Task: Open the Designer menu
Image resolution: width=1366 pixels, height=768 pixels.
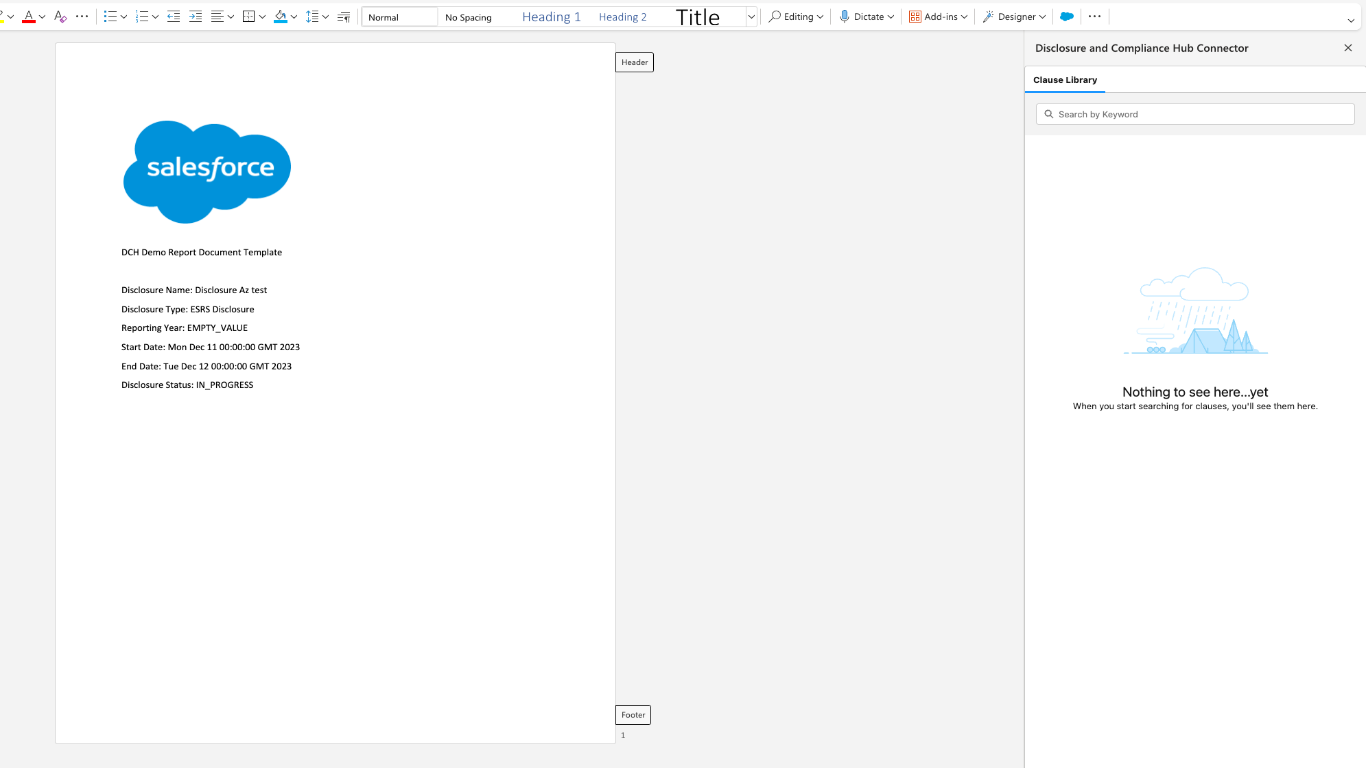Action: [x=1014, y=17]
